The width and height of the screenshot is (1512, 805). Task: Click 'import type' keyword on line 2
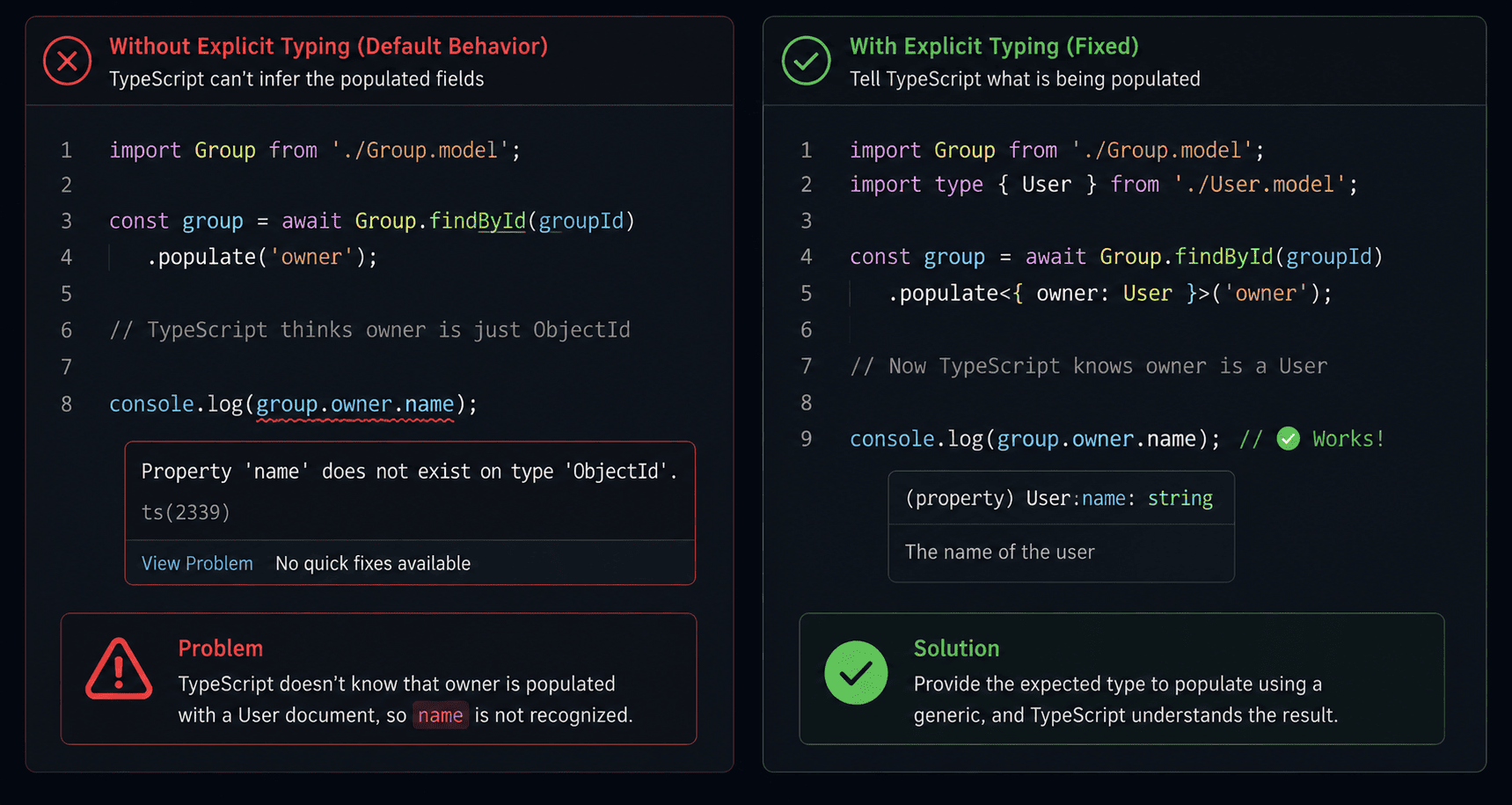pos(917,185)
